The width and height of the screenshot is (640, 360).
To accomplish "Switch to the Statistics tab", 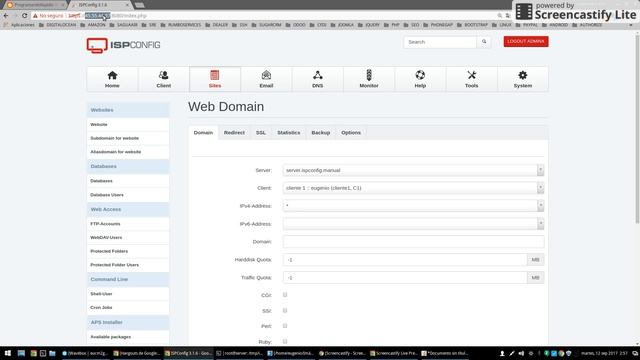I will [x=289, y=133].
